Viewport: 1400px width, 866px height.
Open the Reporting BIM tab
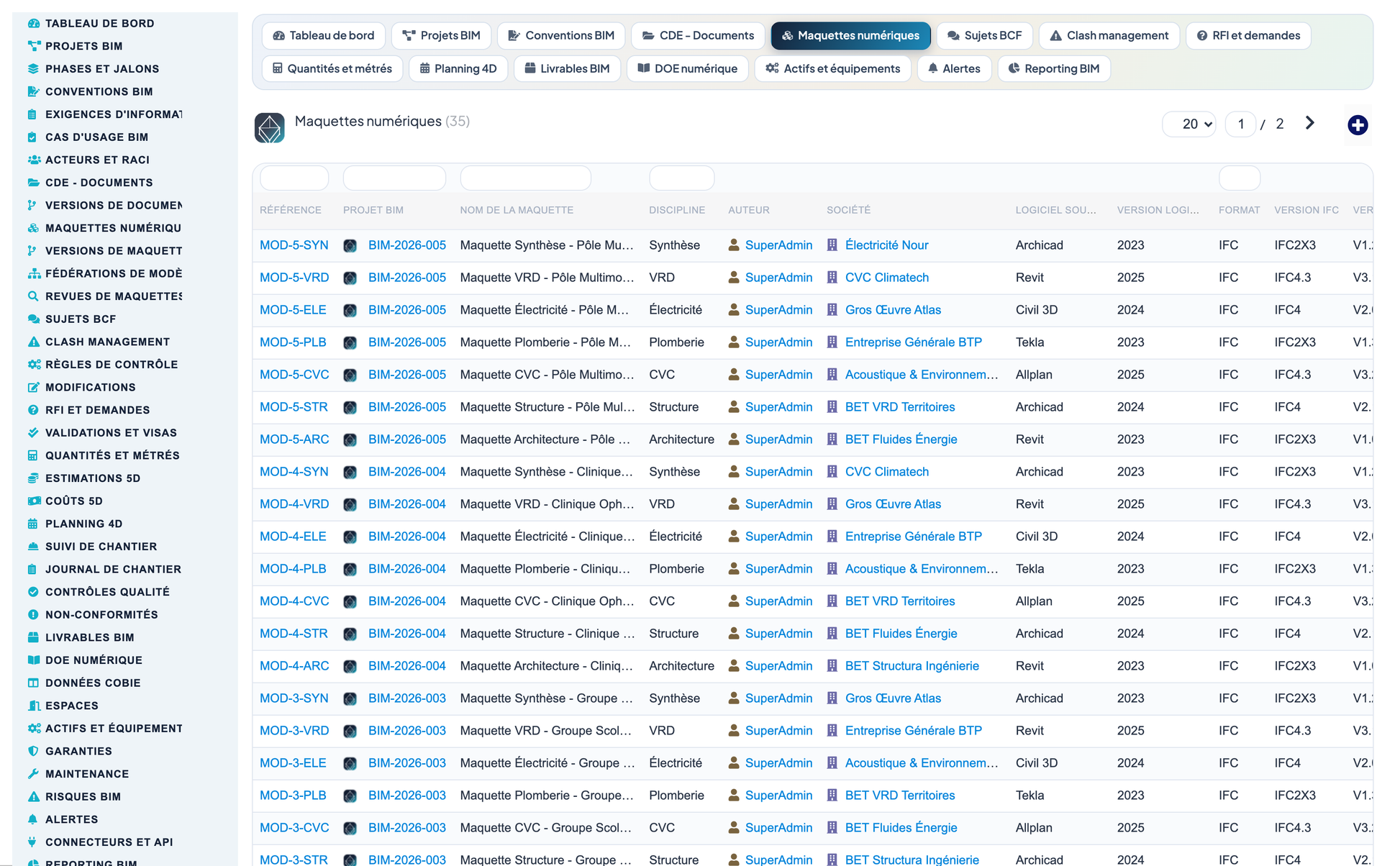(x=1054, y=68)
